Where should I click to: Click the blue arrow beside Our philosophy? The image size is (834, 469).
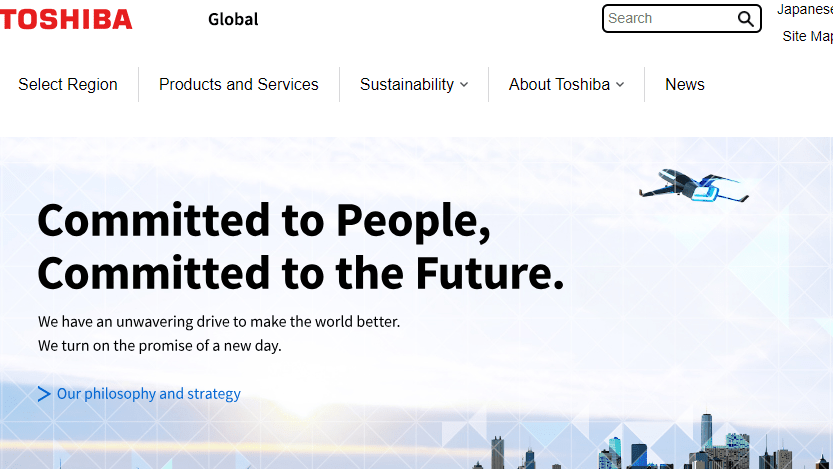pyautogui.click(x=44, y=394)
